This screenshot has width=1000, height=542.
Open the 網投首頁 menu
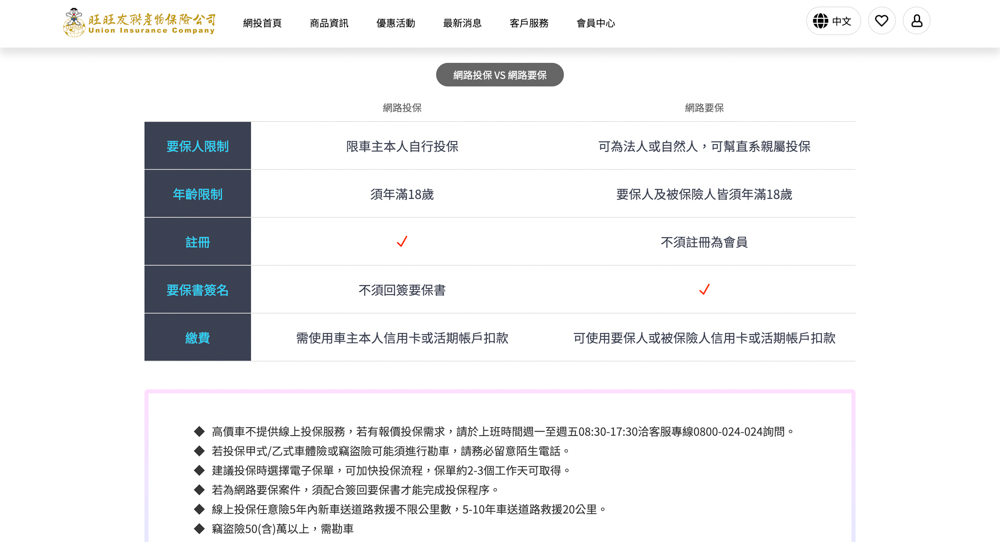pyautogui.click(x=262, y=23)
